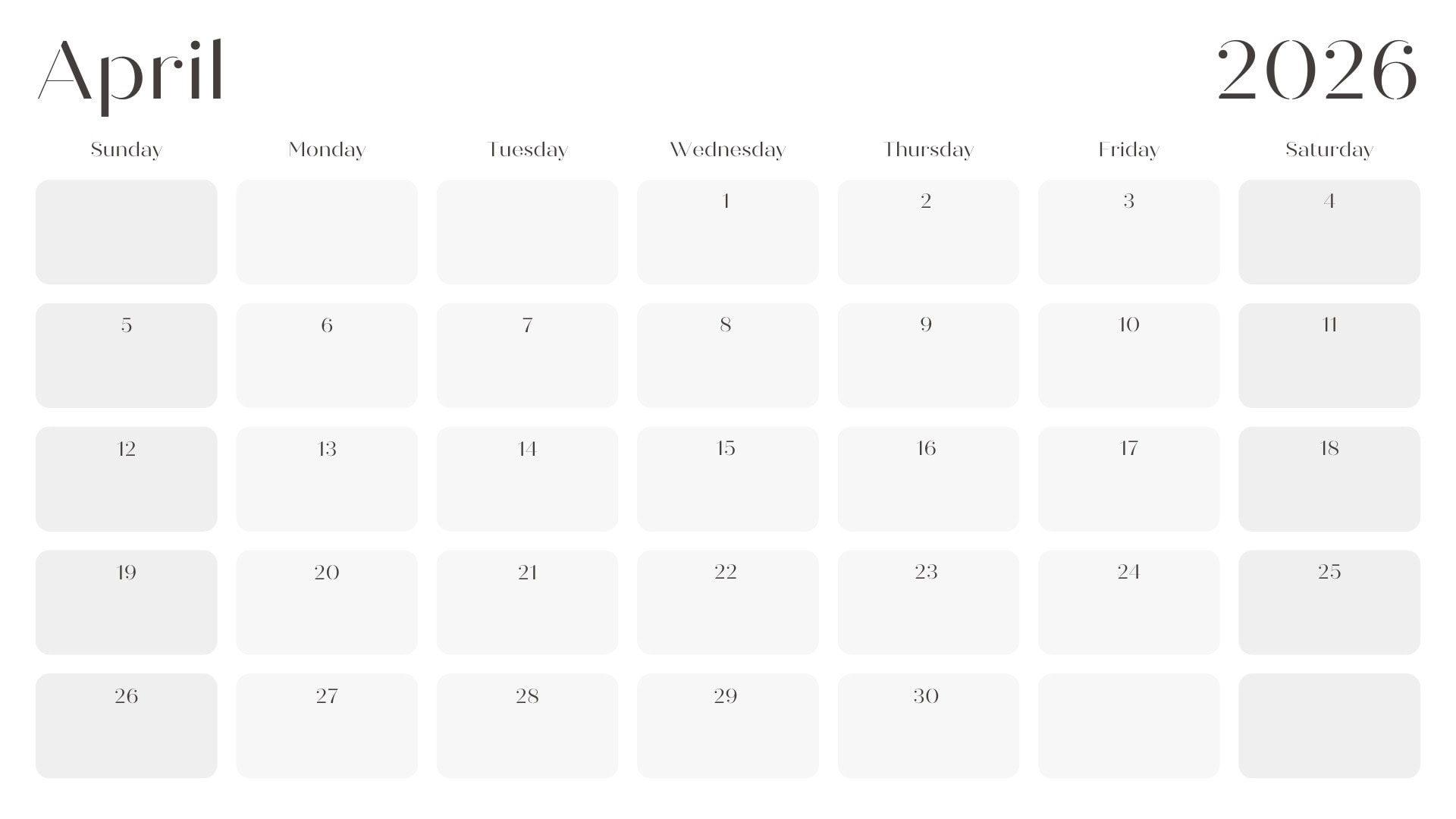Click the Saturday column header
1456x819 pixels.
1329,149
